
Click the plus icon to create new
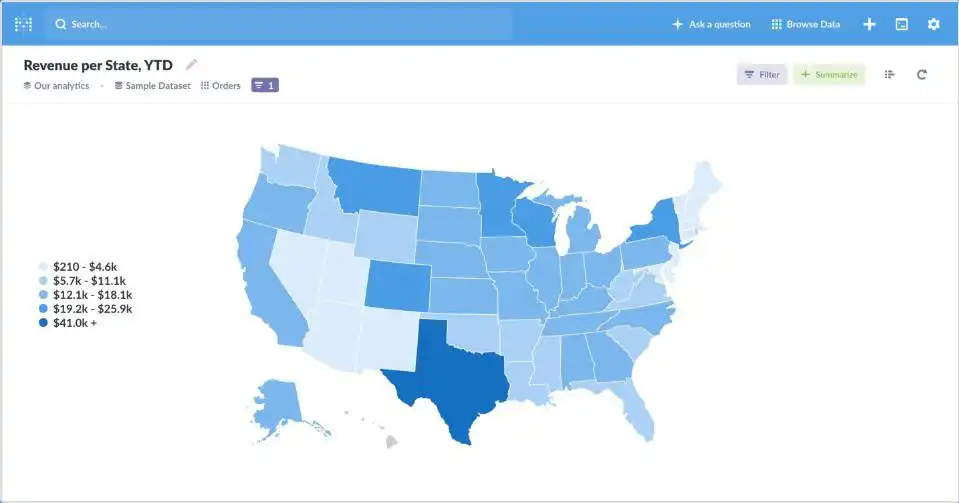[870, 24]
